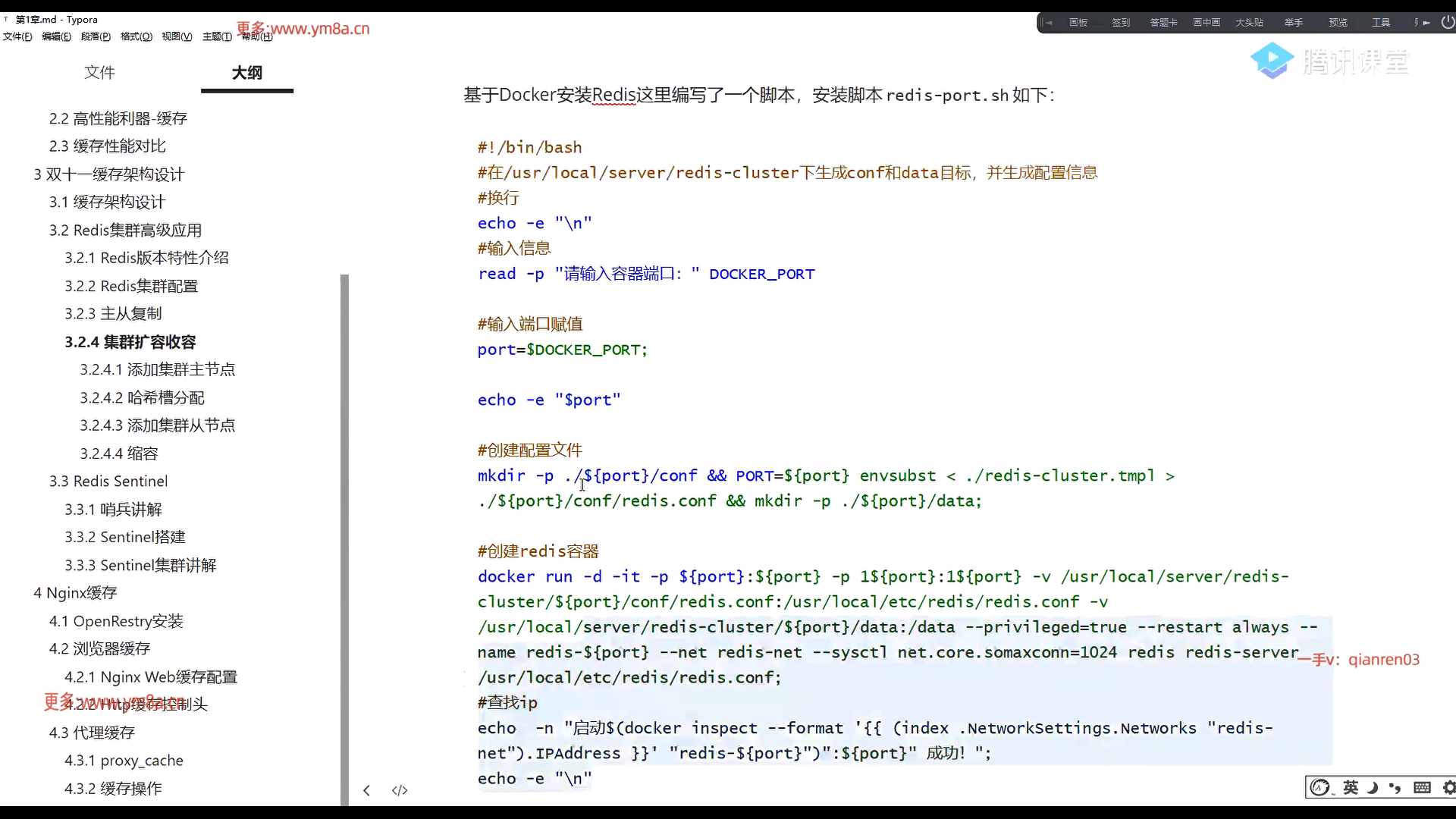Switch to the 文件 sidebar tab
Image resolution: width=1456 pixels, height=819 pixels.
(x=99, y=73)
